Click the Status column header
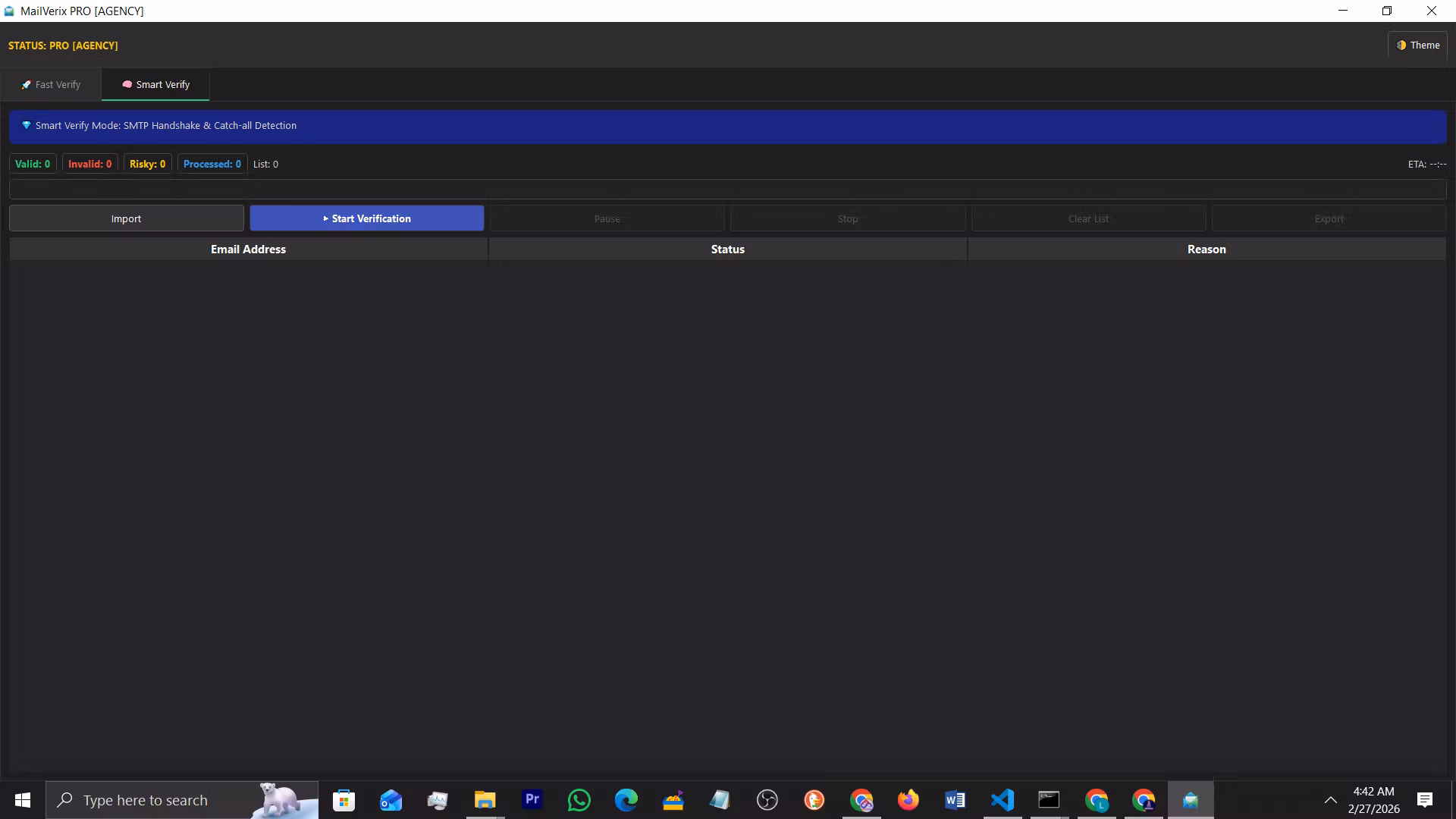Viewport: 1456px width, 819px height. point(728,249)
